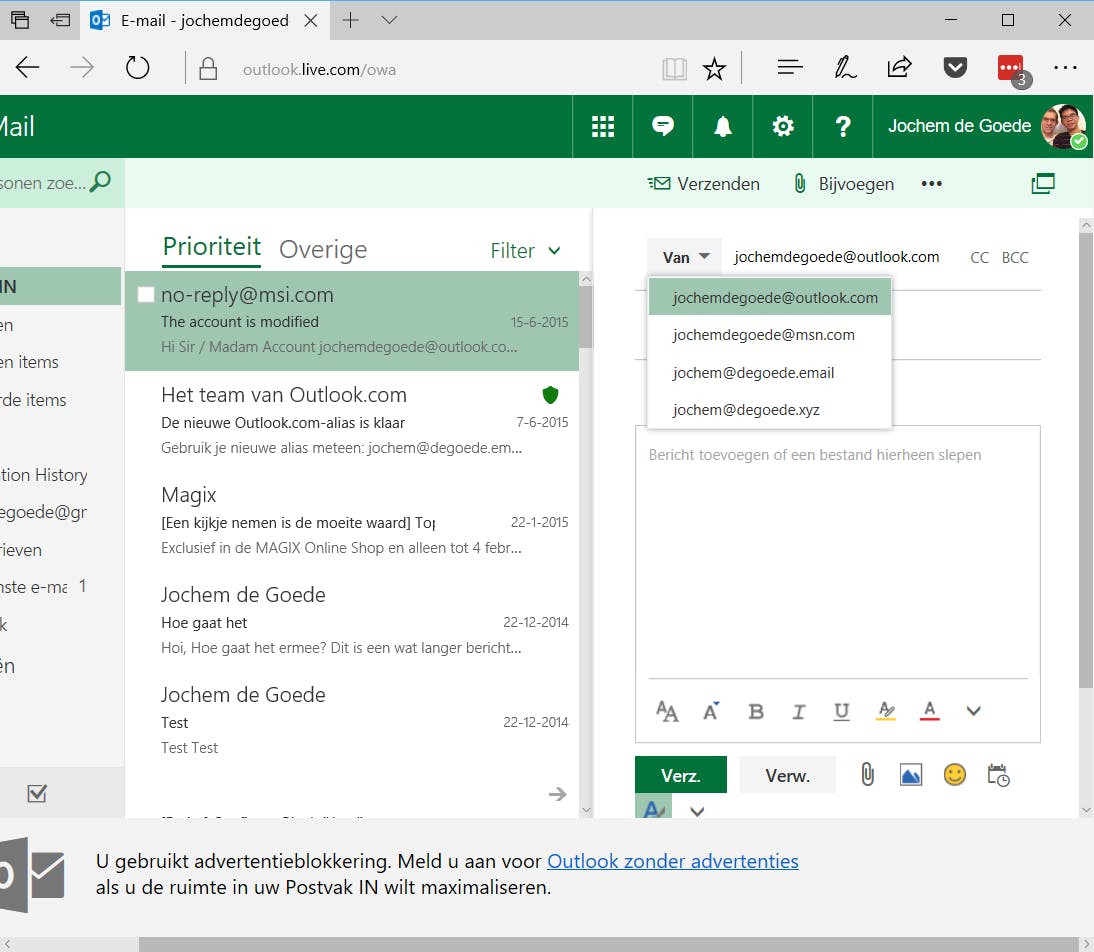Toggle bold formatting
The width and height of the screenshot is (1094, 952).
(756, 711)
